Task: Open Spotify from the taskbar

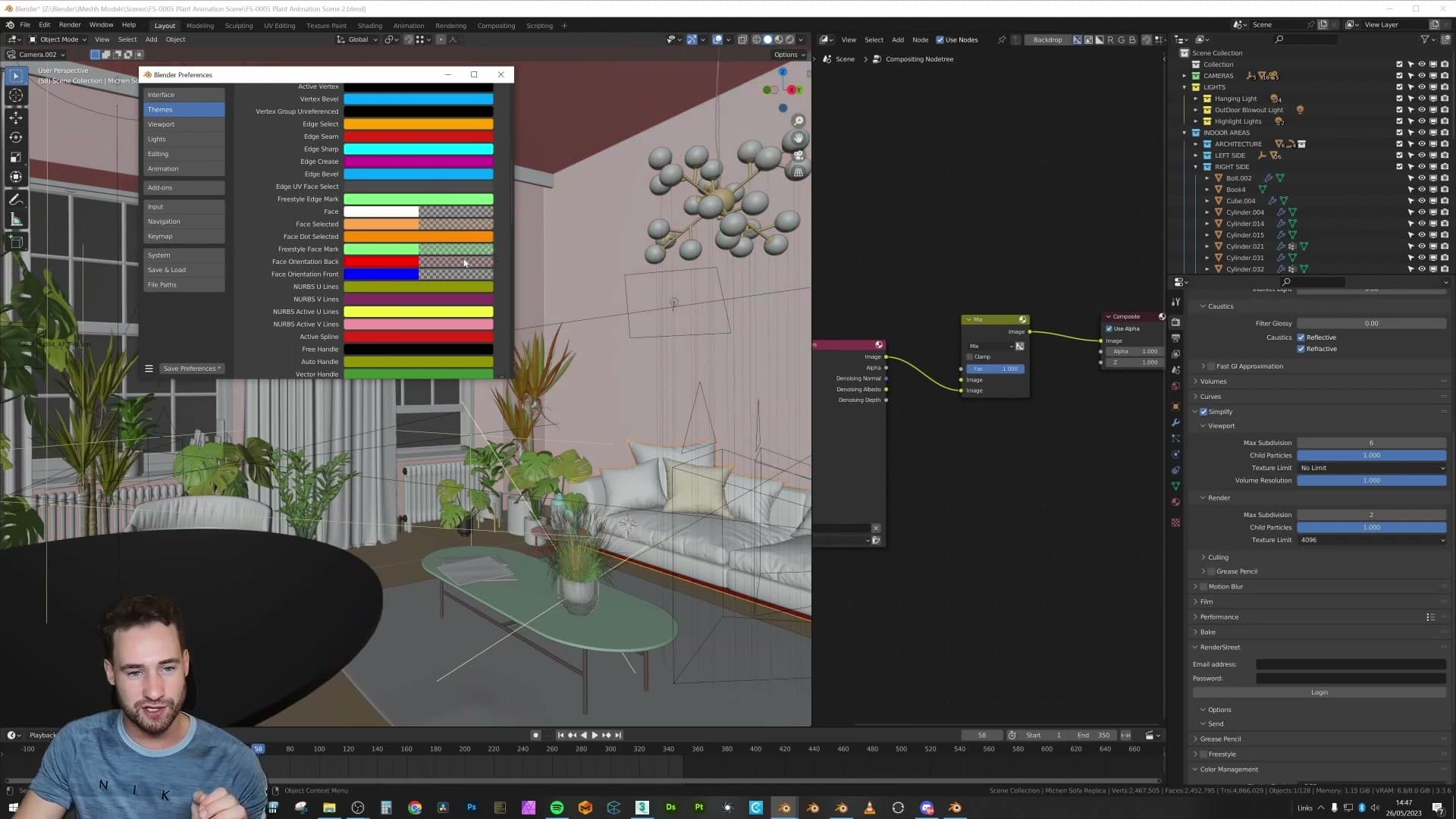Action: click(x=557, y=808)
